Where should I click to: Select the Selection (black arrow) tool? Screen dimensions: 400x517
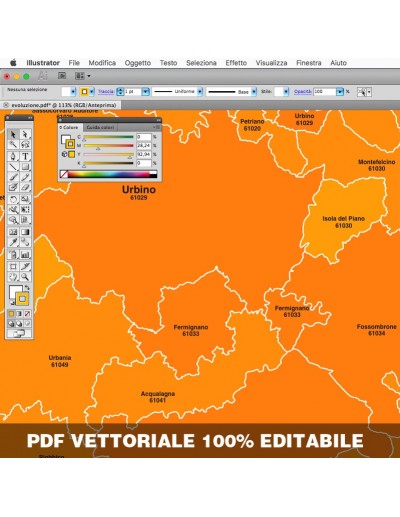coord(13,134)
